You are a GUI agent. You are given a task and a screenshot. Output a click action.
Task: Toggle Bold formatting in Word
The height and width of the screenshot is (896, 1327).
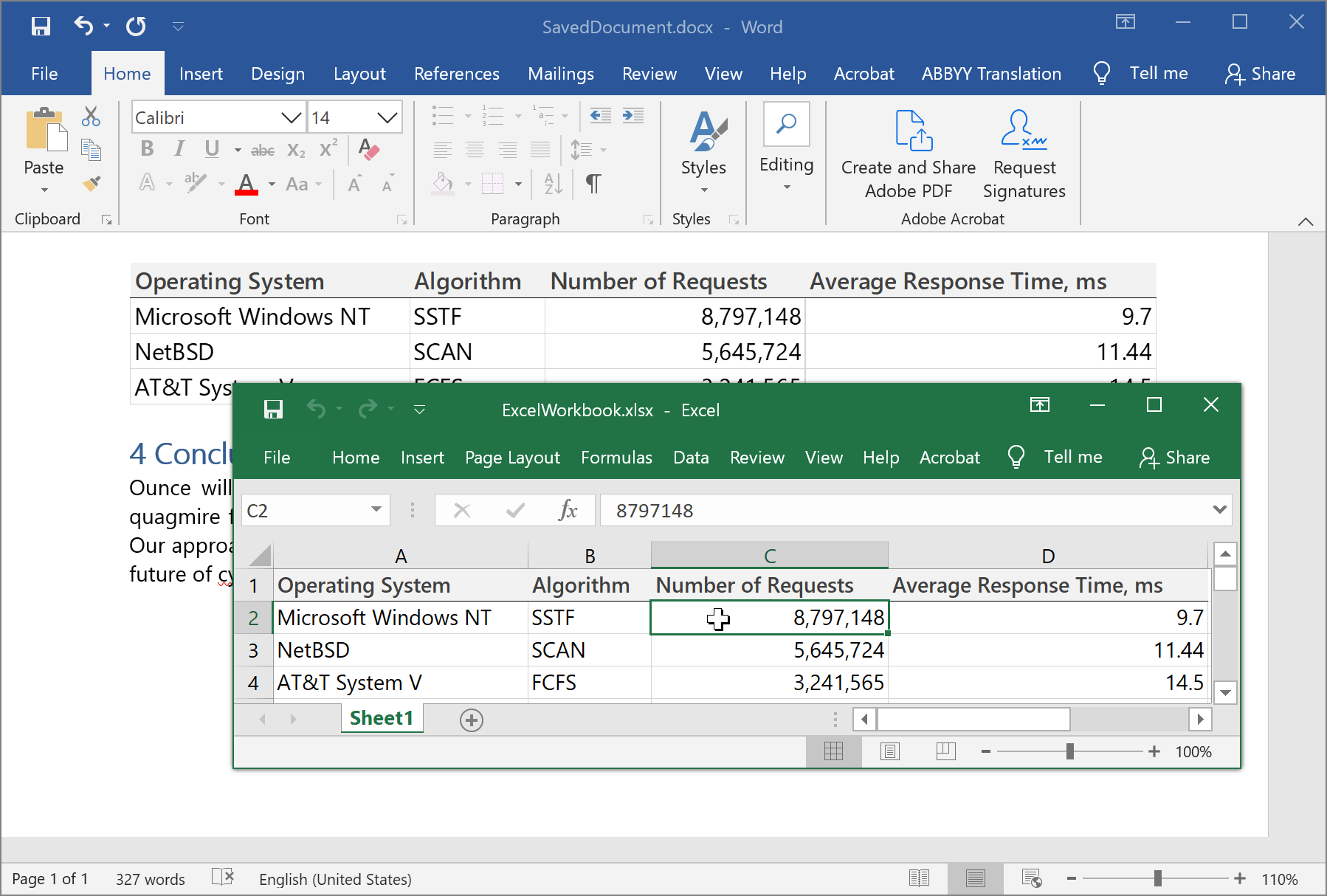point(147,150)
